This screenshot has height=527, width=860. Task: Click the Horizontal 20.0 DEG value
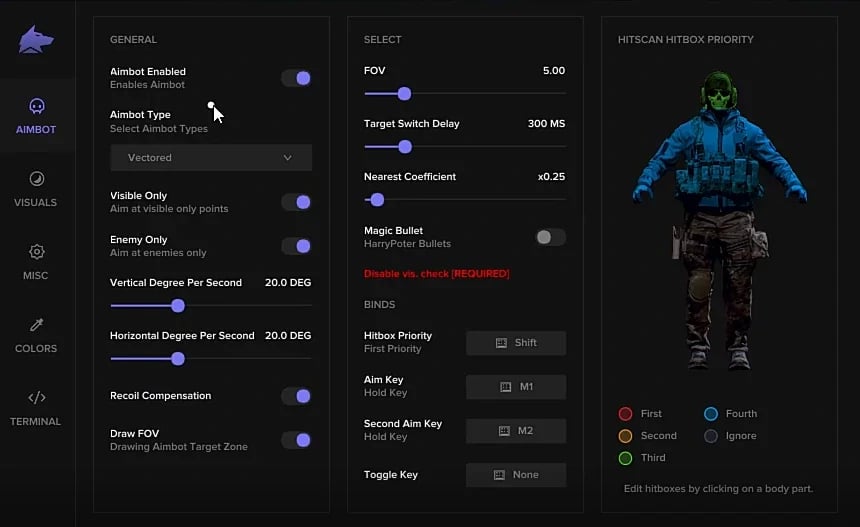[288, 336]
